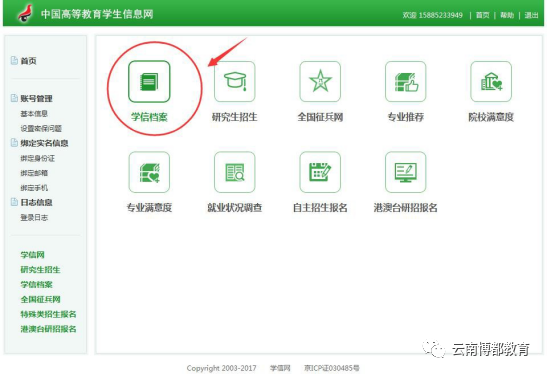Click the 就业状况调查 text label
The image size is (547, 374).
(235, 208)
